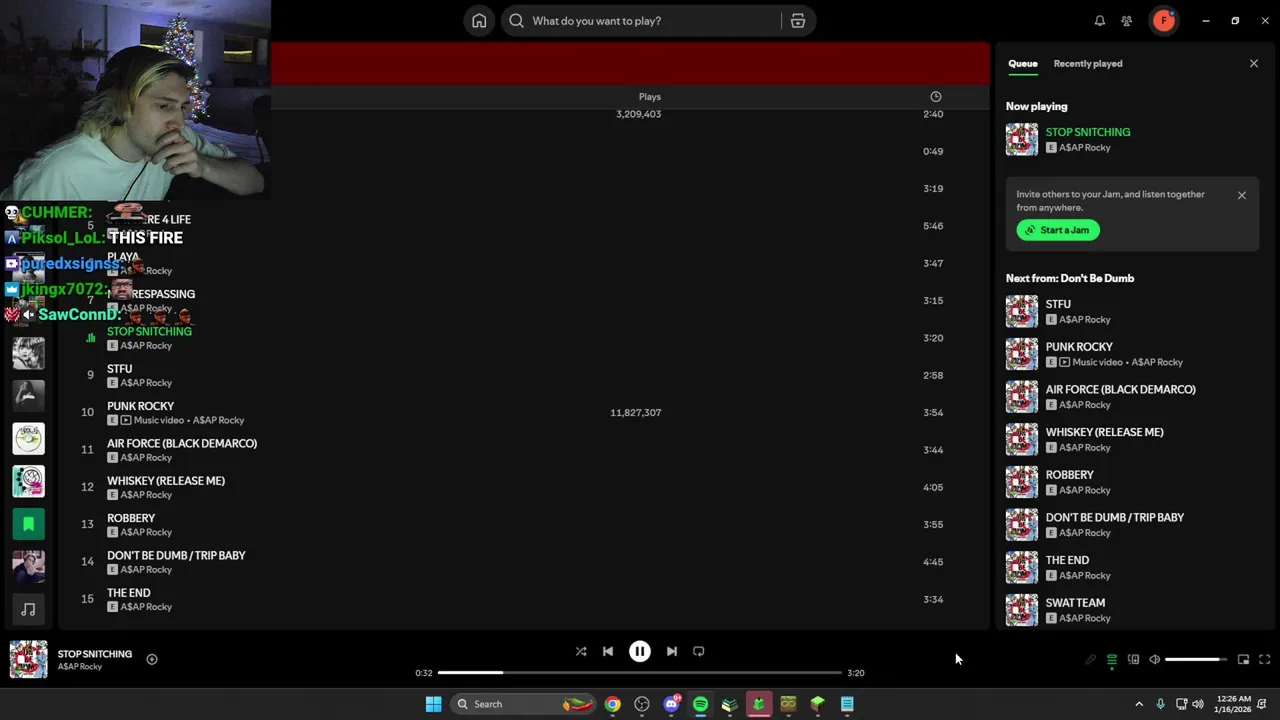
Task: Open the Friend Activity icon
Action: point(1127,21)
